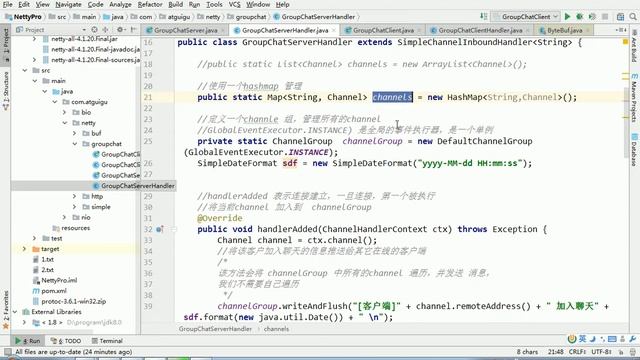Switch to GroupChatClientHandler.java tab
This screenshot has height=360, width=640.
(480, 30)
